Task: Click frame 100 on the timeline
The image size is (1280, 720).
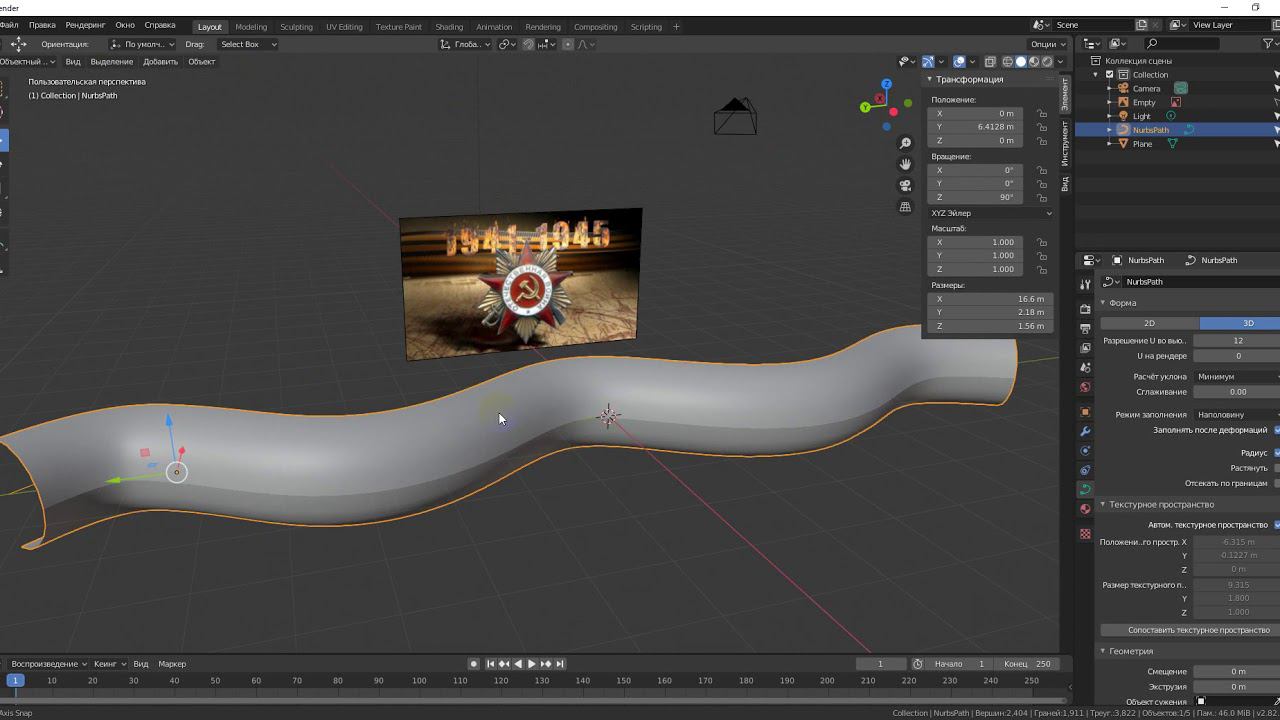Action: click(419, 681)
